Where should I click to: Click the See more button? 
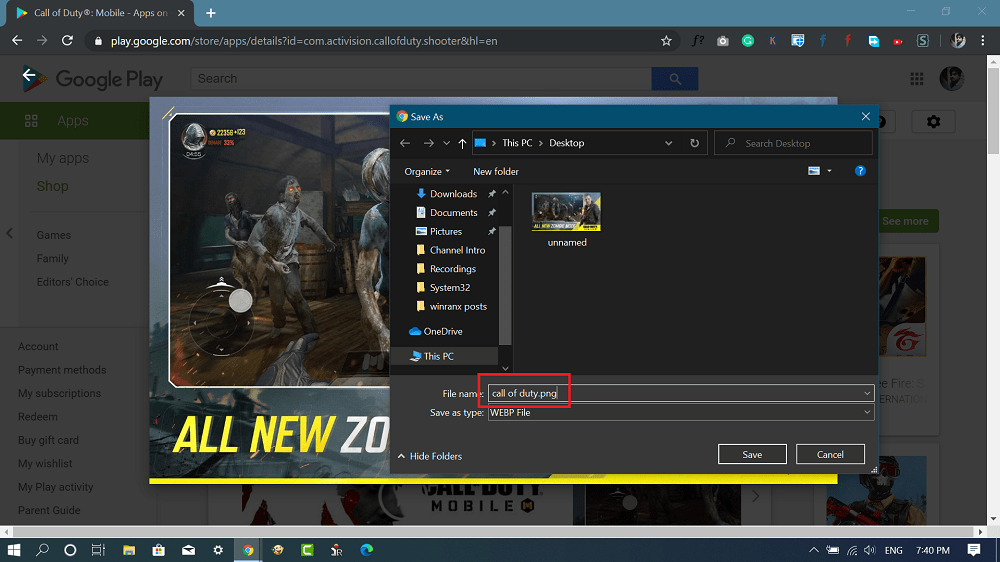(905, 221)
